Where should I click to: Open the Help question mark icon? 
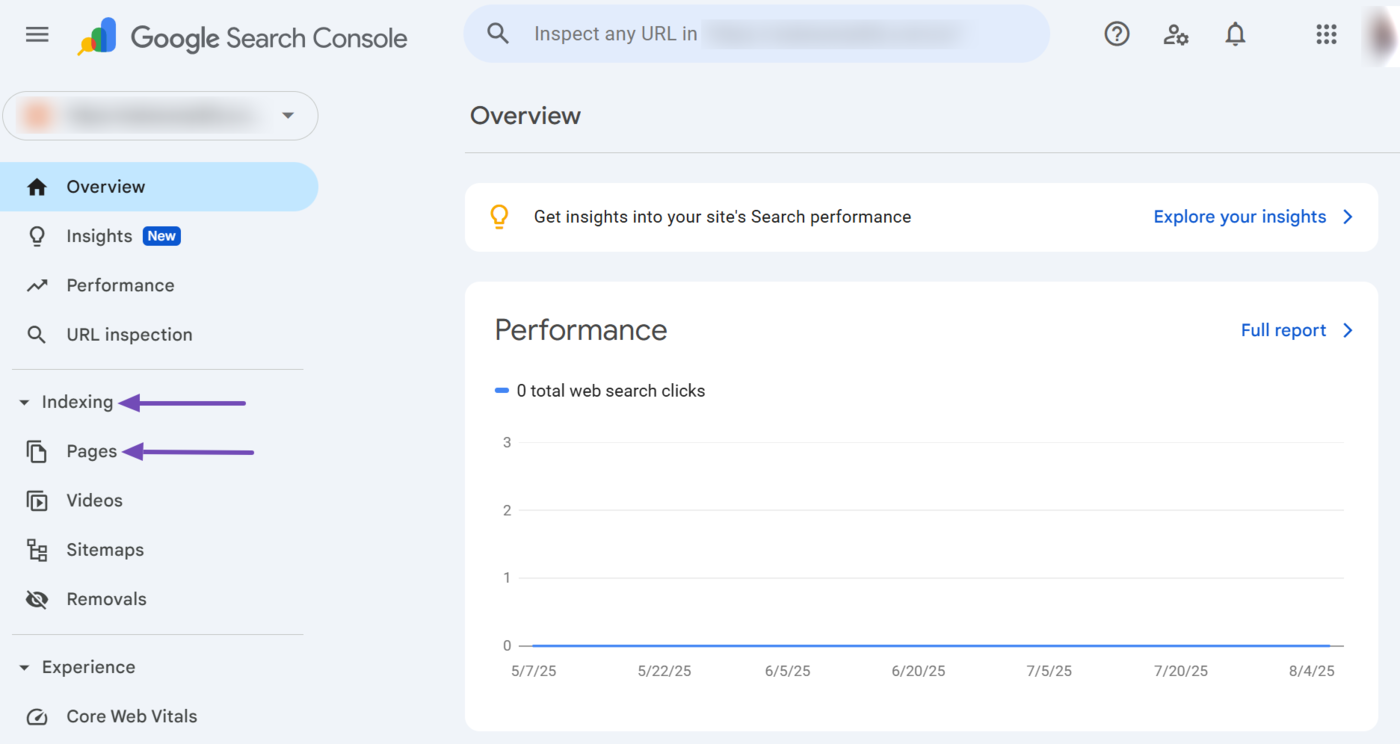(x=1117, y=34)
